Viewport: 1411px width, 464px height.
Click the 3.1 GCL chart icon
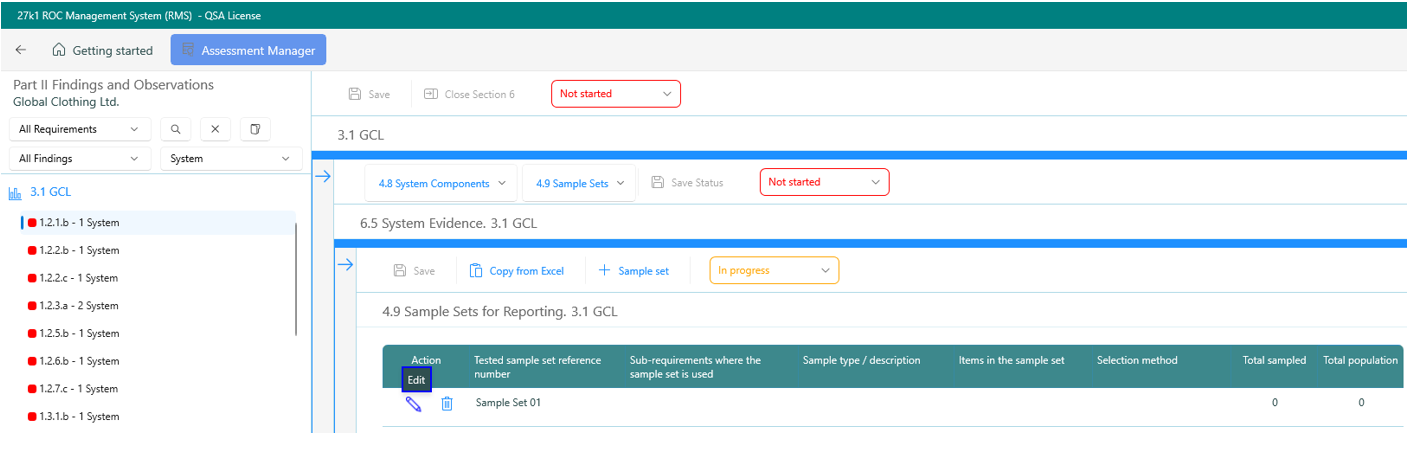[15, 193]
